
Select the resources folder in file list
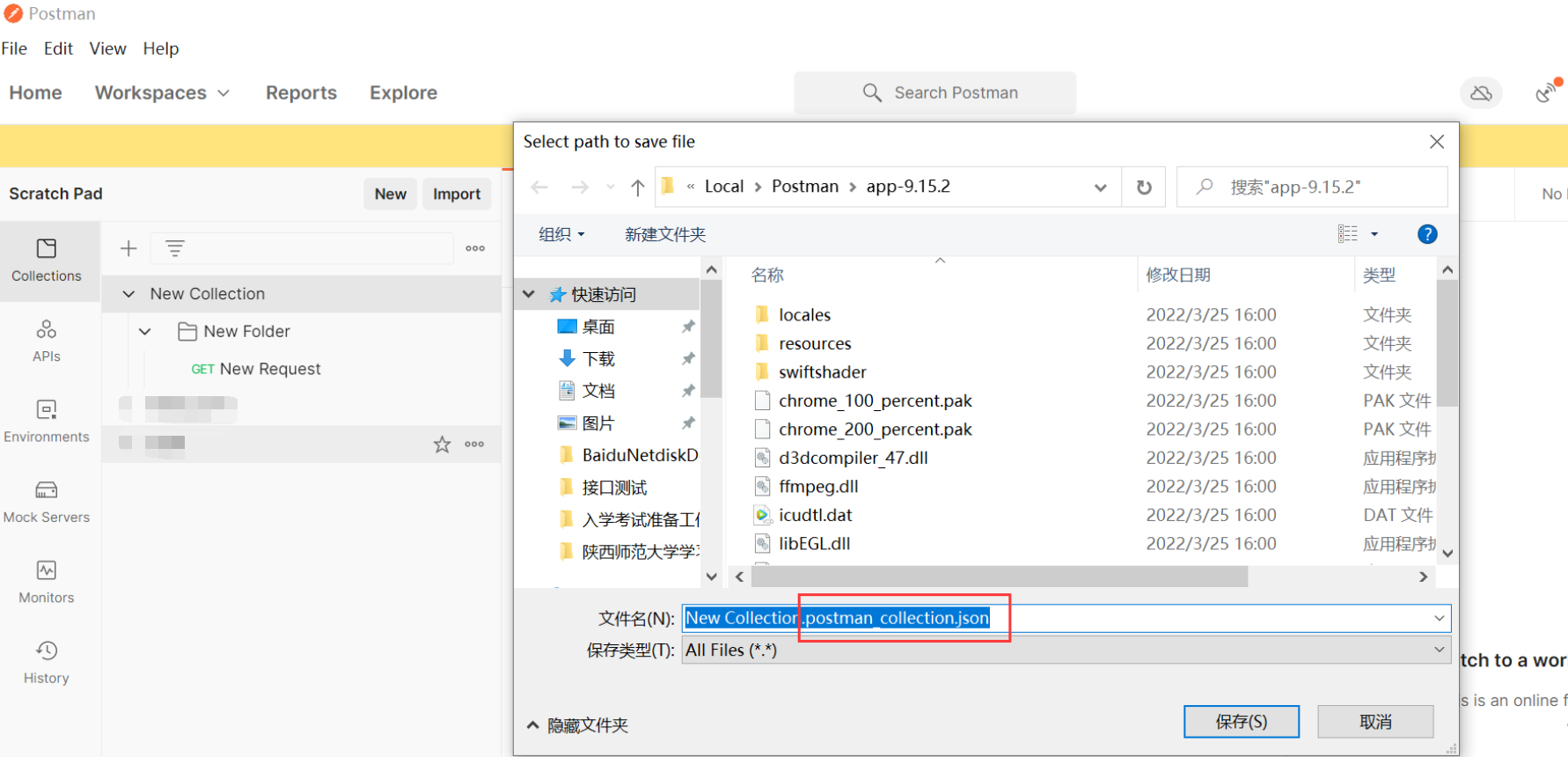(x=815, y=343)
